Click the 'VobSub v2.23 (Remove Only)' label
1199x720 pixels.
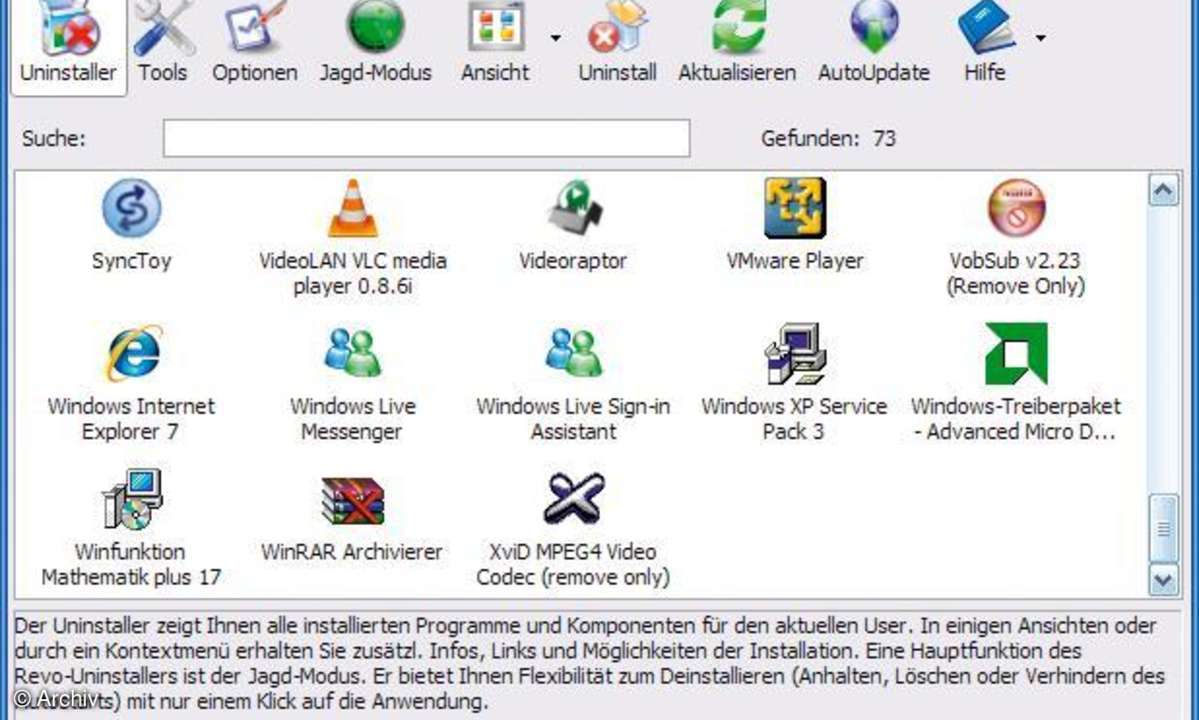tap(1015, 274)
